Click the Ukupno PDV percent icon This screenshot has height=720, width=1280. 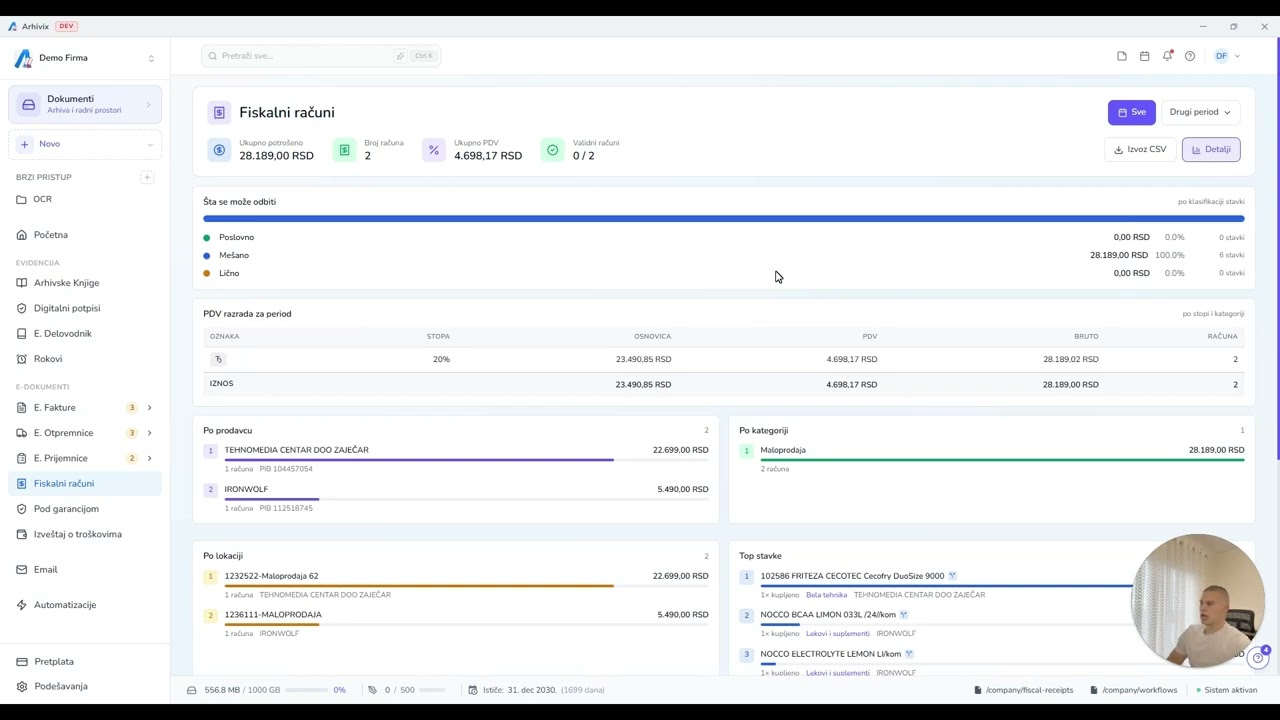click(x=433, y=150)
